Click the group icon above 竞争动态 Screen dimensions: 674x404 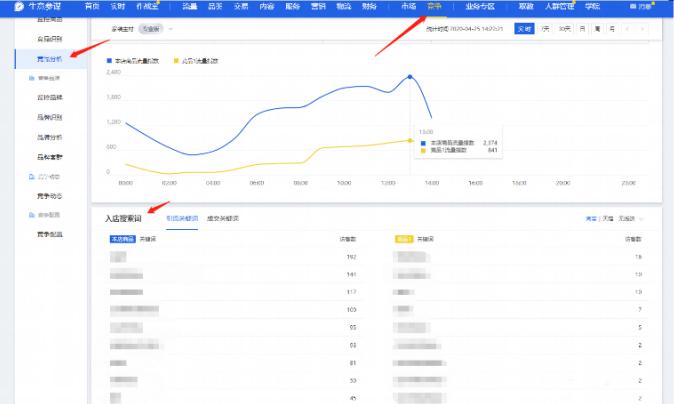point(31,177)
